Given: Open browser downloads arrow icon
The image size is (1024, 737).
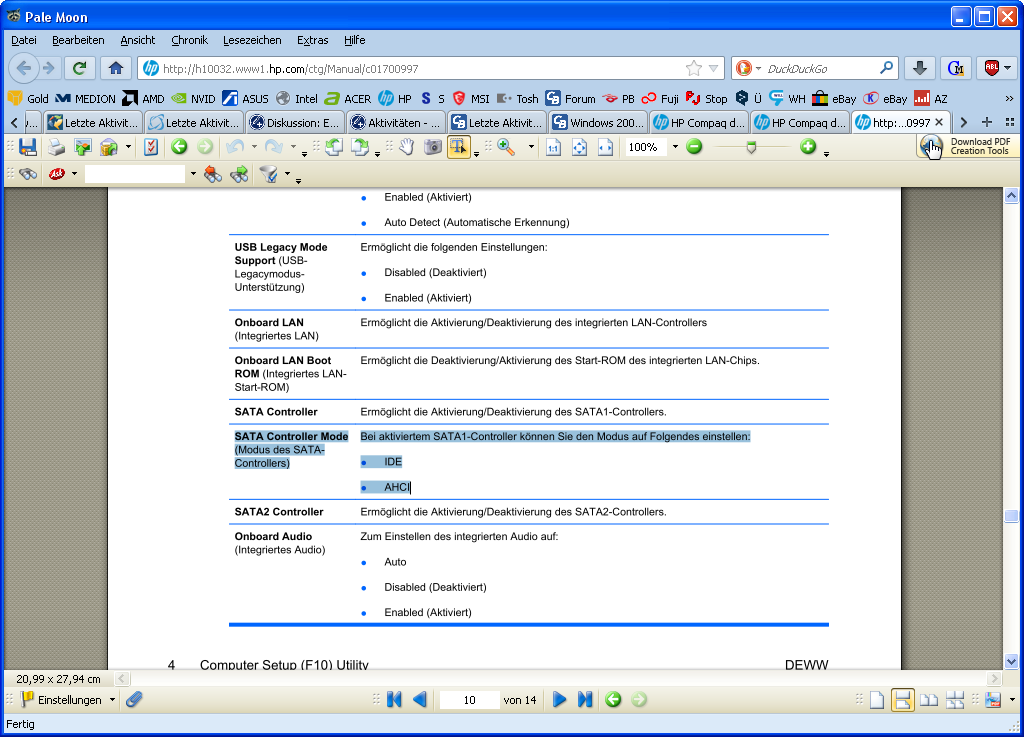Looking at the screenshot, I should [920, 68].
